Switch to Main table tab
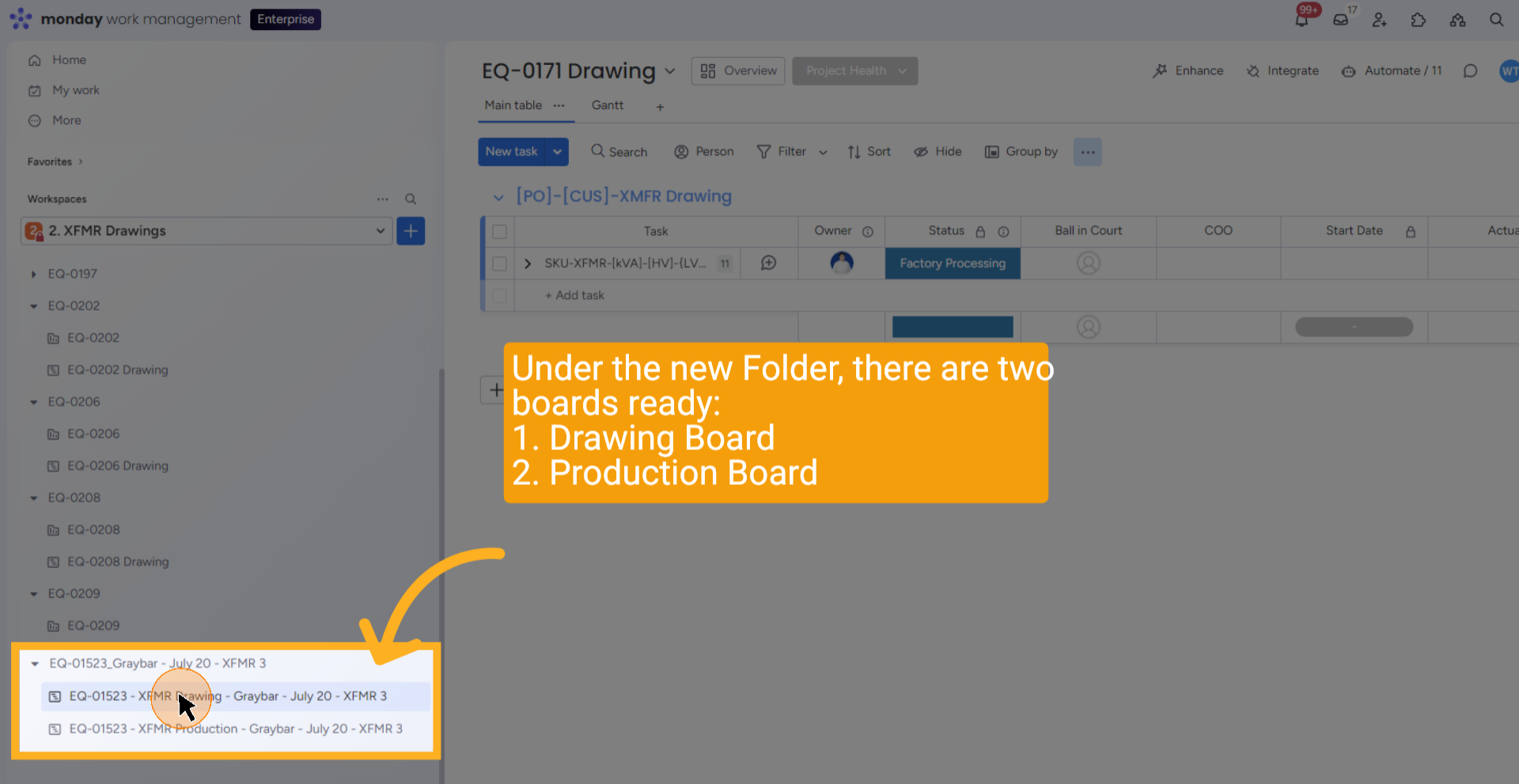Viewport: 1519px width, 784px height. [513, 105]
